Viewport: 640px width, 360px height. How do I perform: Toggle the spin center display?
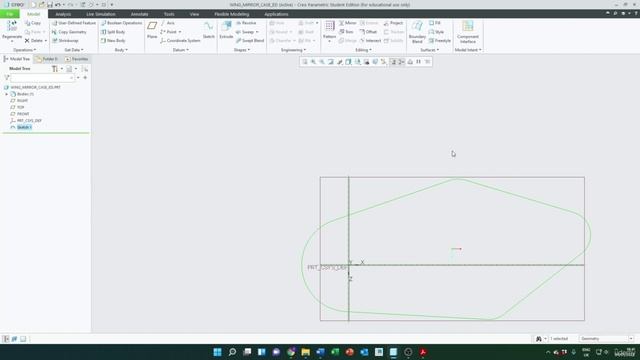tap(402, 62)
